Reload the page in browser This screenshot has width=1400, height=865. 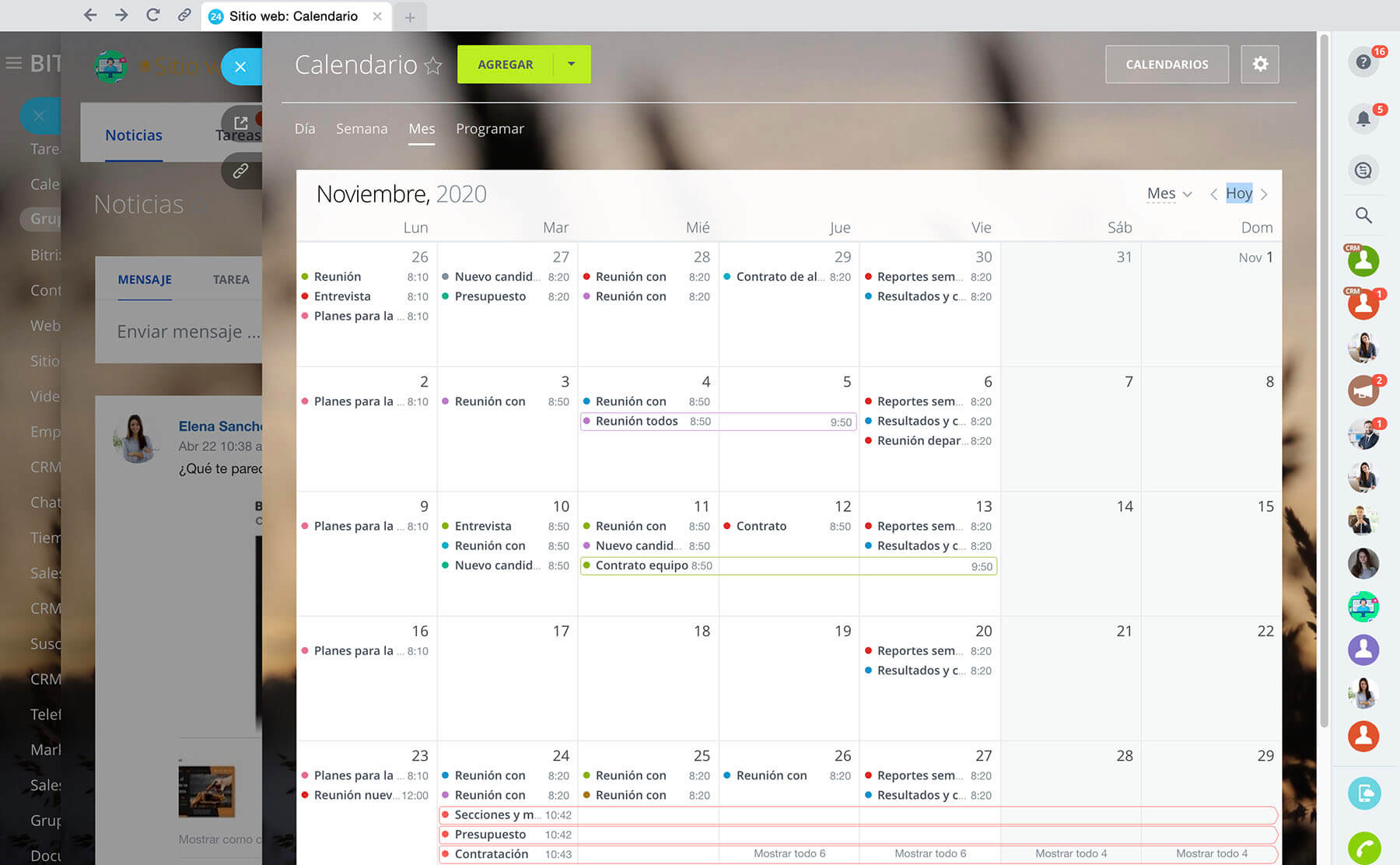[x=153, y=16]
